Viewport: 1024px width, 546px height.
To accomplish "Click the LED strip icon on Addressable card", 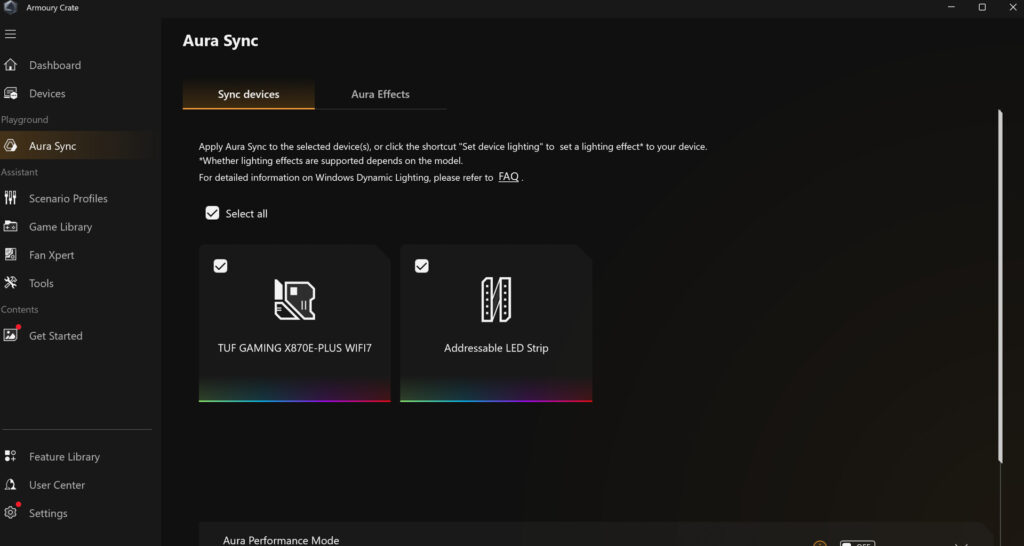I will point(496,300).
